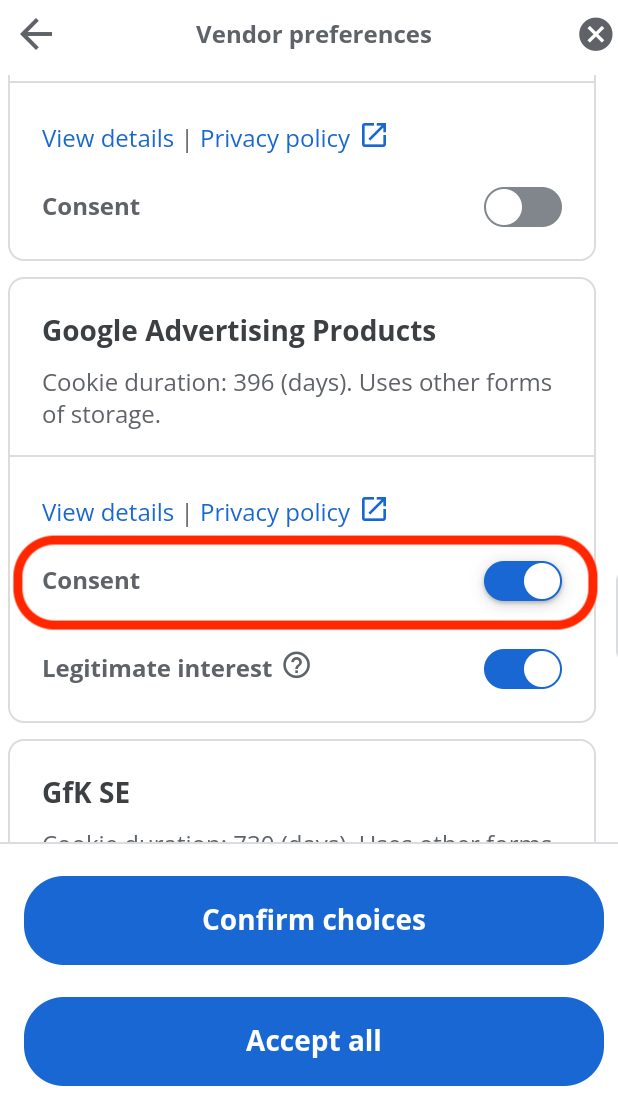Close the Vendor preferences dialog

click(595, 34)
